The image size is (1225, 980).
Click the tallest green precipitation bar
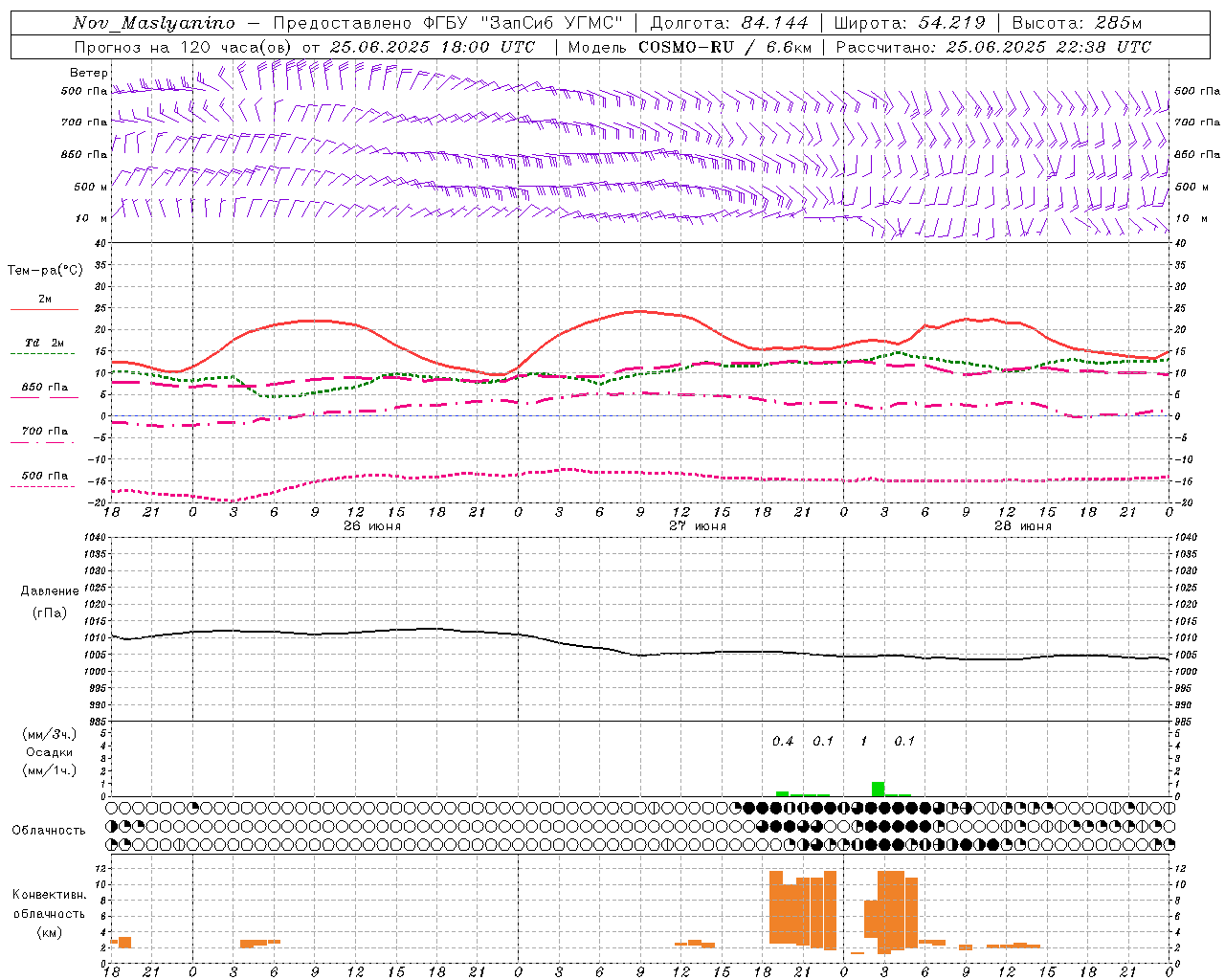click(x=878, y=790)
